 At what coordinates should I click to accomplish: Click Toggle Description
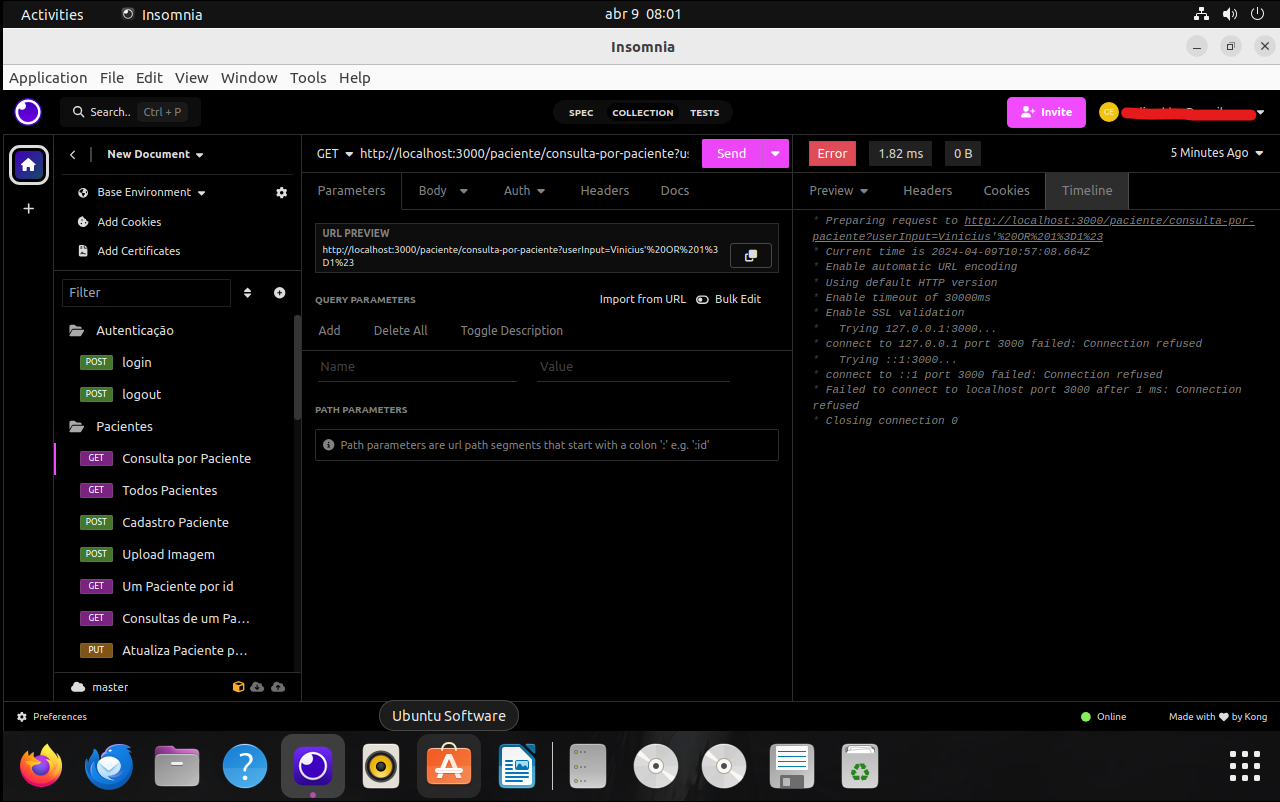tap(512, 330)
